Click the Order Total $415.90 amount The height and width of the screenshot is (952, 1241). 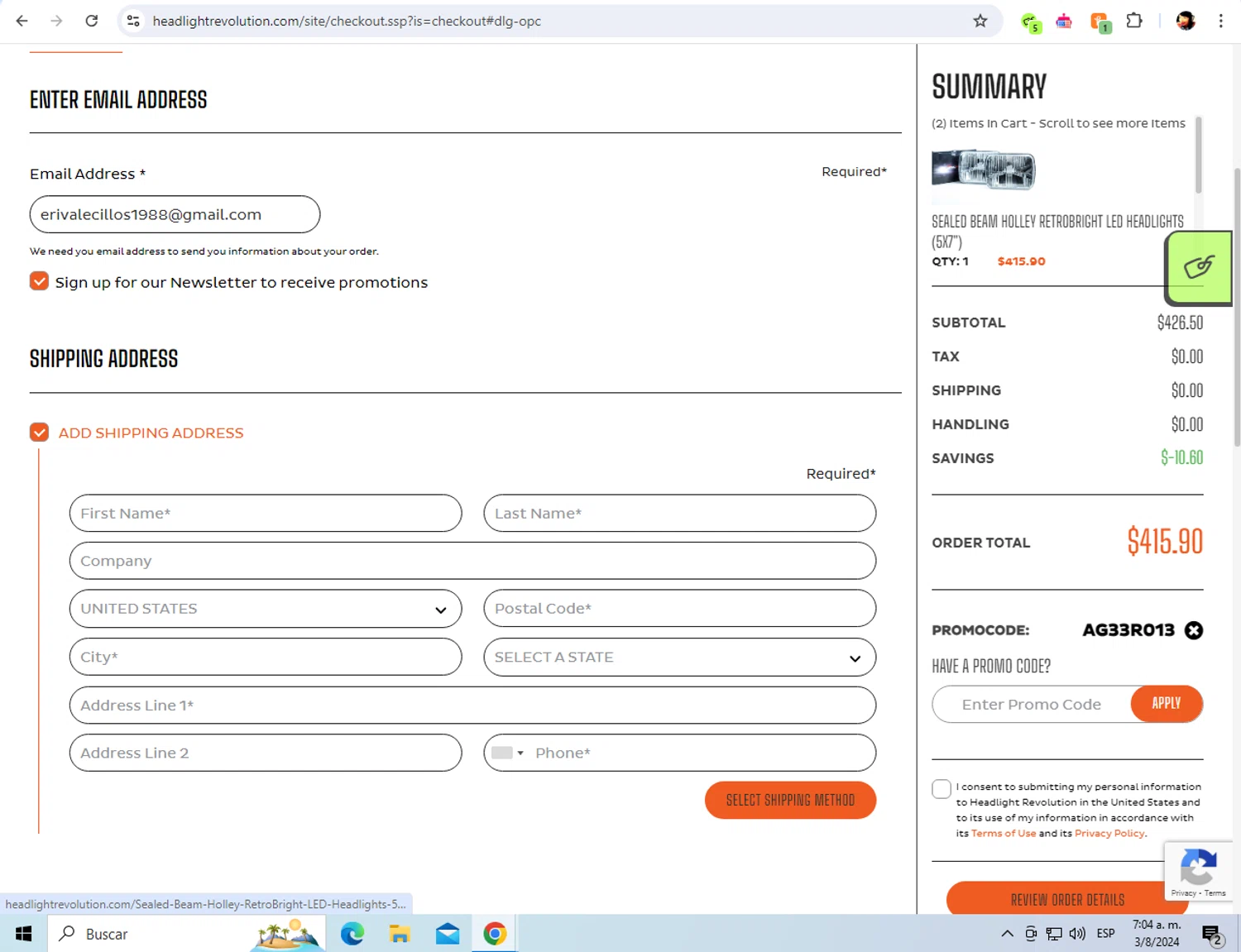tap(1165, 542)
